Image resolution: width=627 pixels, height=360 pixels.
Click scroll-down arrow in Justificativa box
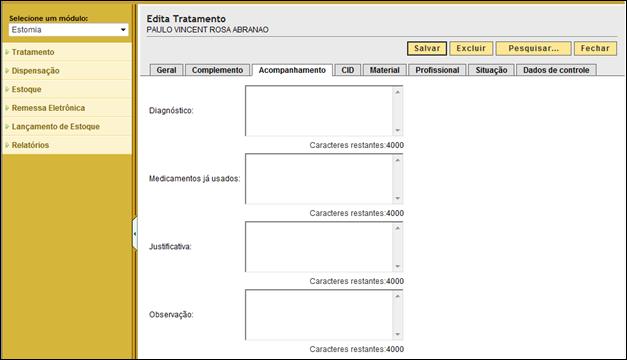397,266
